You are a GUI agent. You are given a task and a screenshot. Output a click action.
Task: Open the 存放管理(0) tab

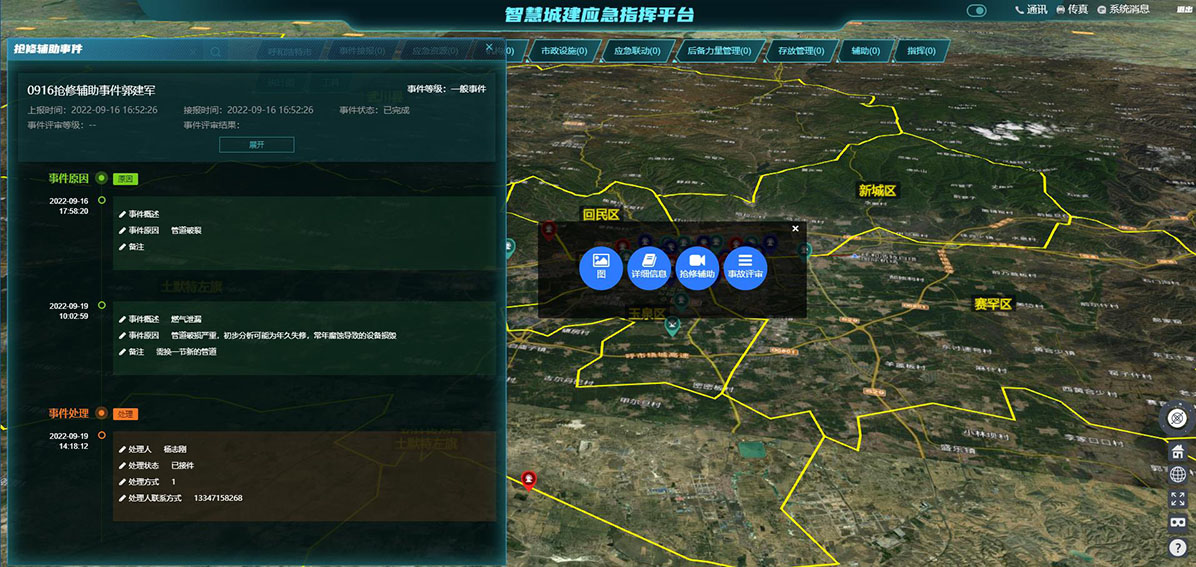800,51
